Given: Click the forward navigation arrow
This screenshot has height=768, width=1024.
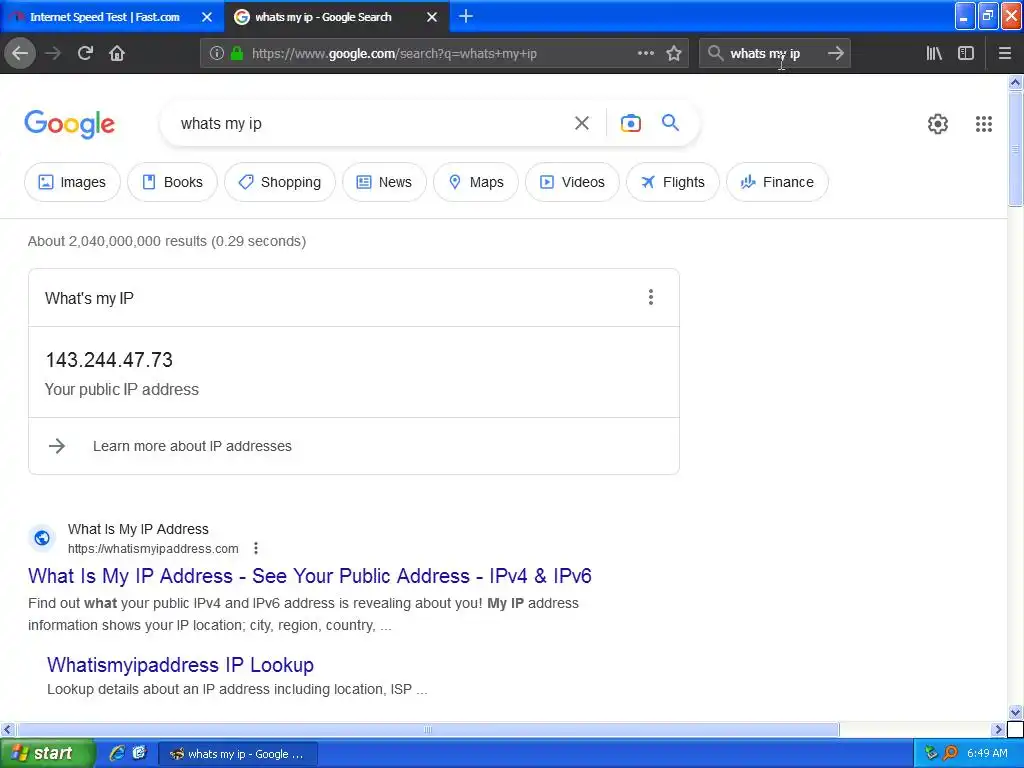Looking at the screenshot, I should 53,53.
